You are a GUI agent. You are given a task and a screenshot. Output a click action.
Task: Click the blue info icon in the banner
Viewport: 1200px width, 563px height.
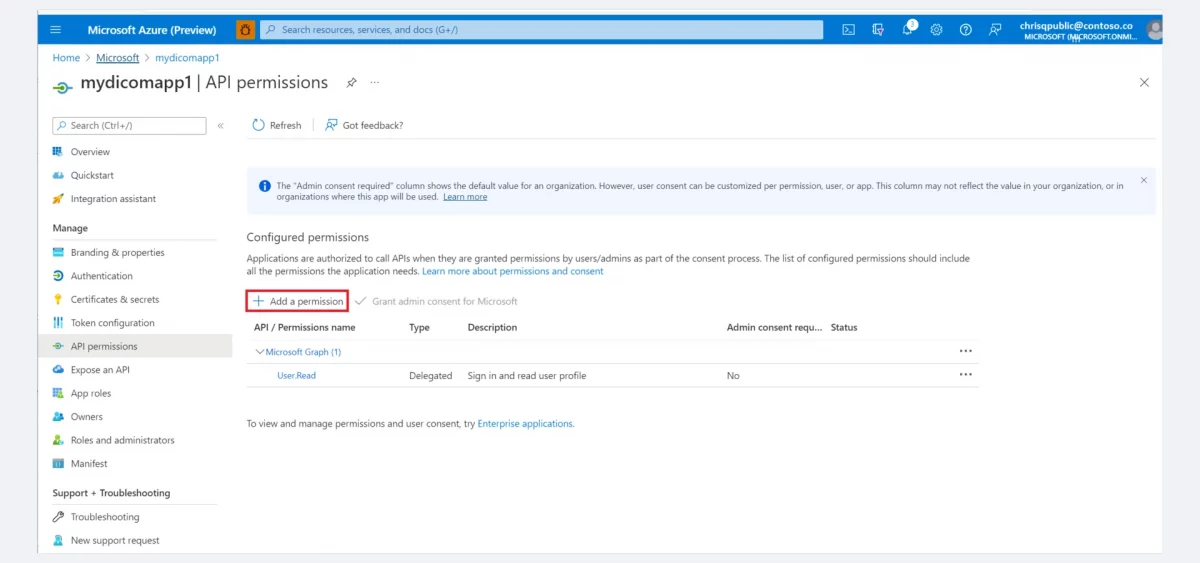click(264, 186)
